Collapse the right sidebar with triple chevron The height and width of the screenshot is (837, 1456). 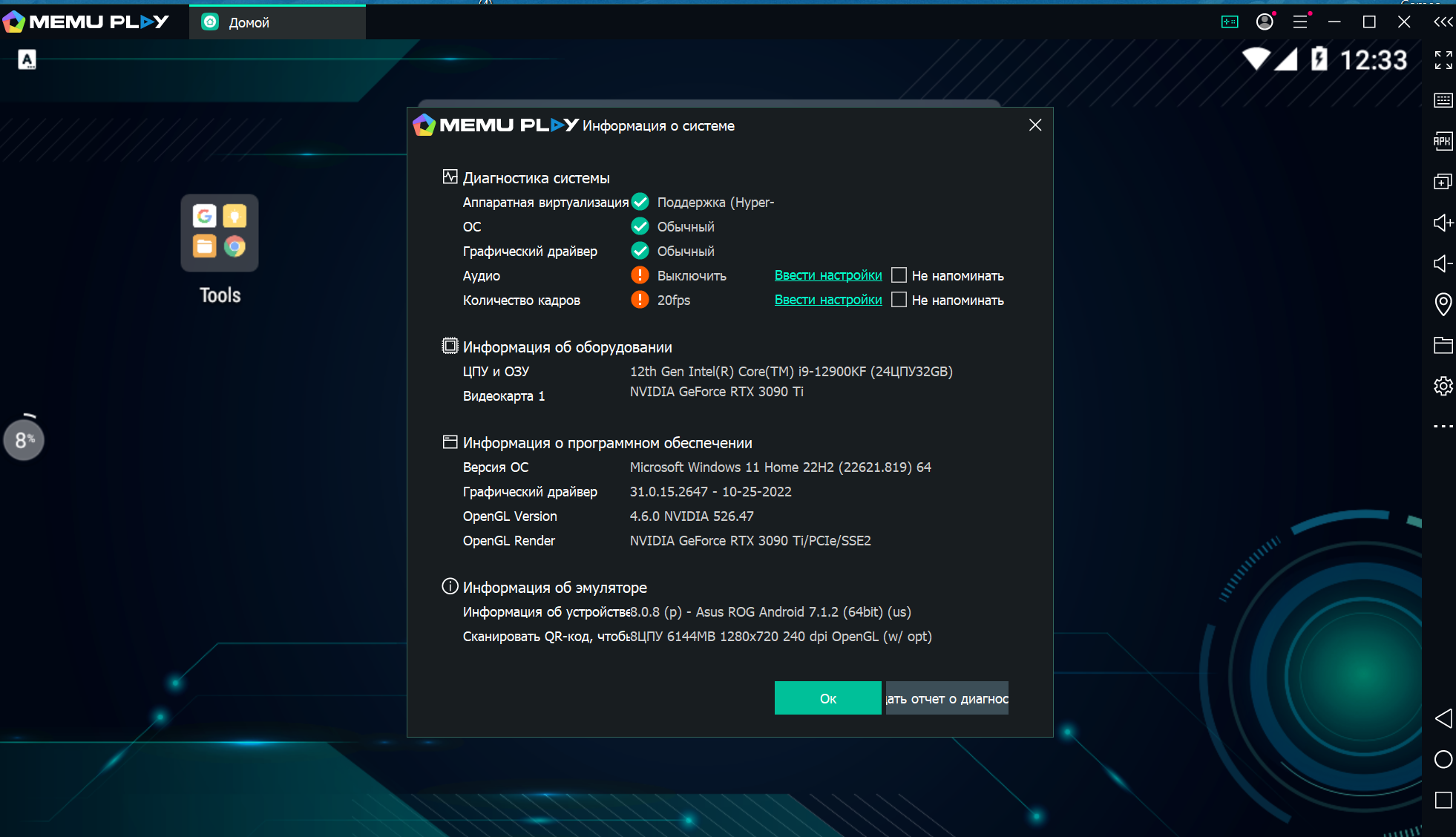click(1443, 22)
